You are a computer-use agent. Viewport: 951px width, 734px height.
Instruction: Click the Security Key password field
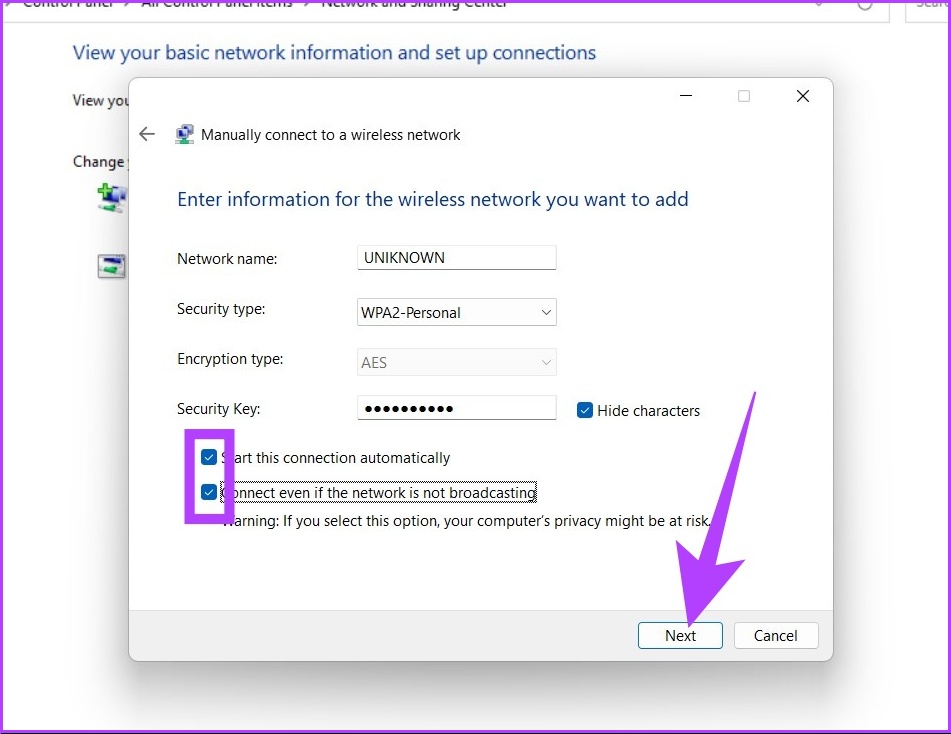(x=456, y=407)
